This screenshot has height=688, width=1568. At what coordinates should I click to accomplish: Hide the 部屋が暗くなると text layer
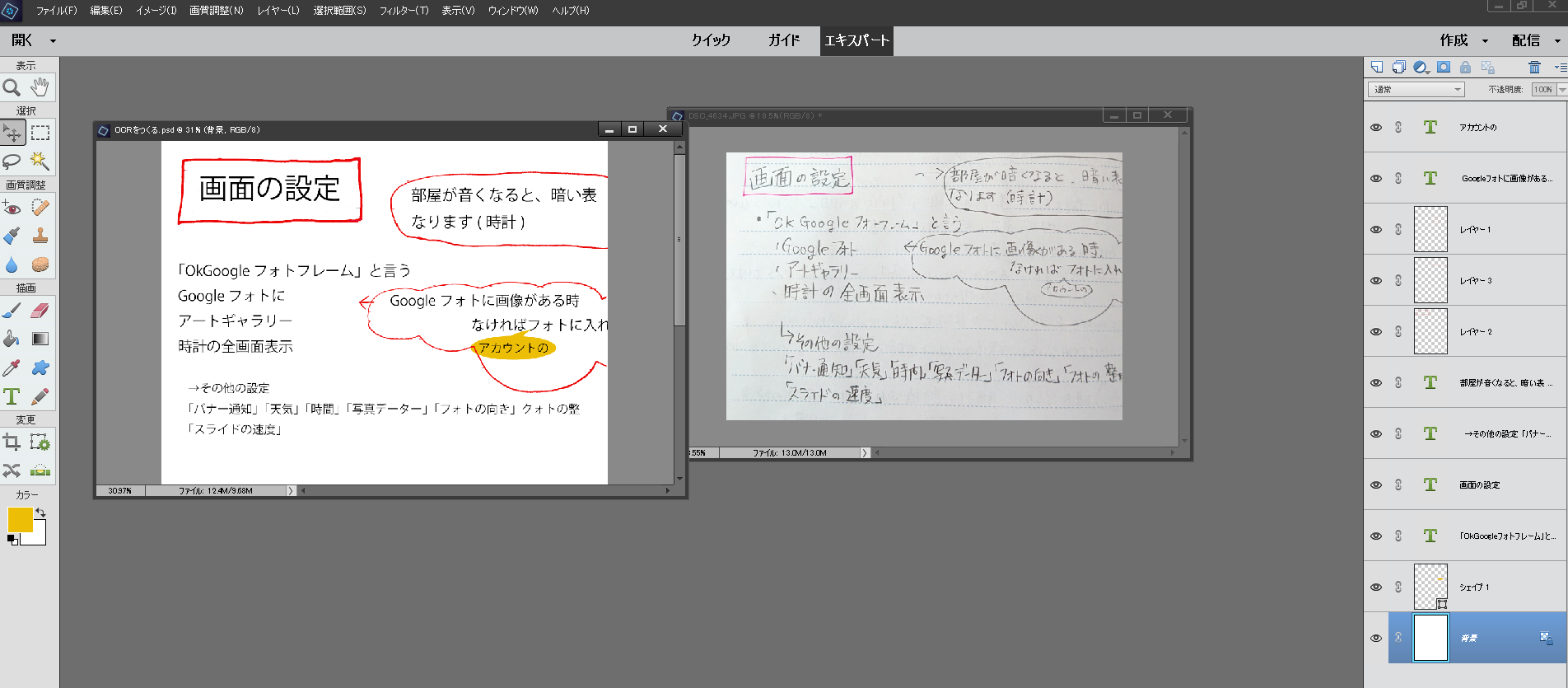1376,383
